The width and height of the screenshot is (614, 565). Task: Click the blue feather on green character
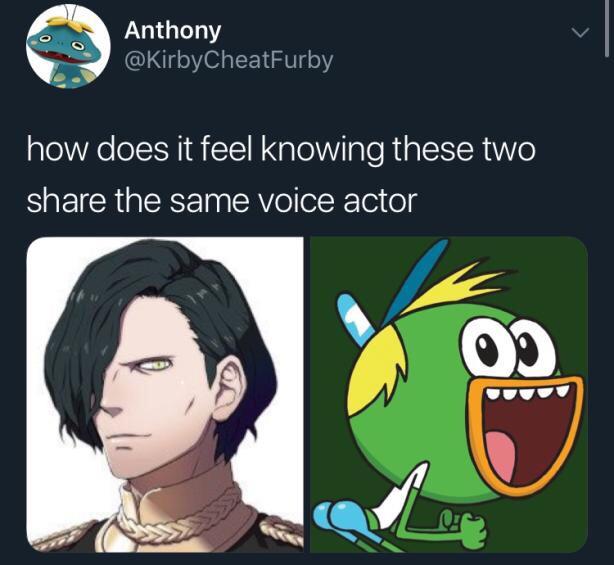click(416, 280)
